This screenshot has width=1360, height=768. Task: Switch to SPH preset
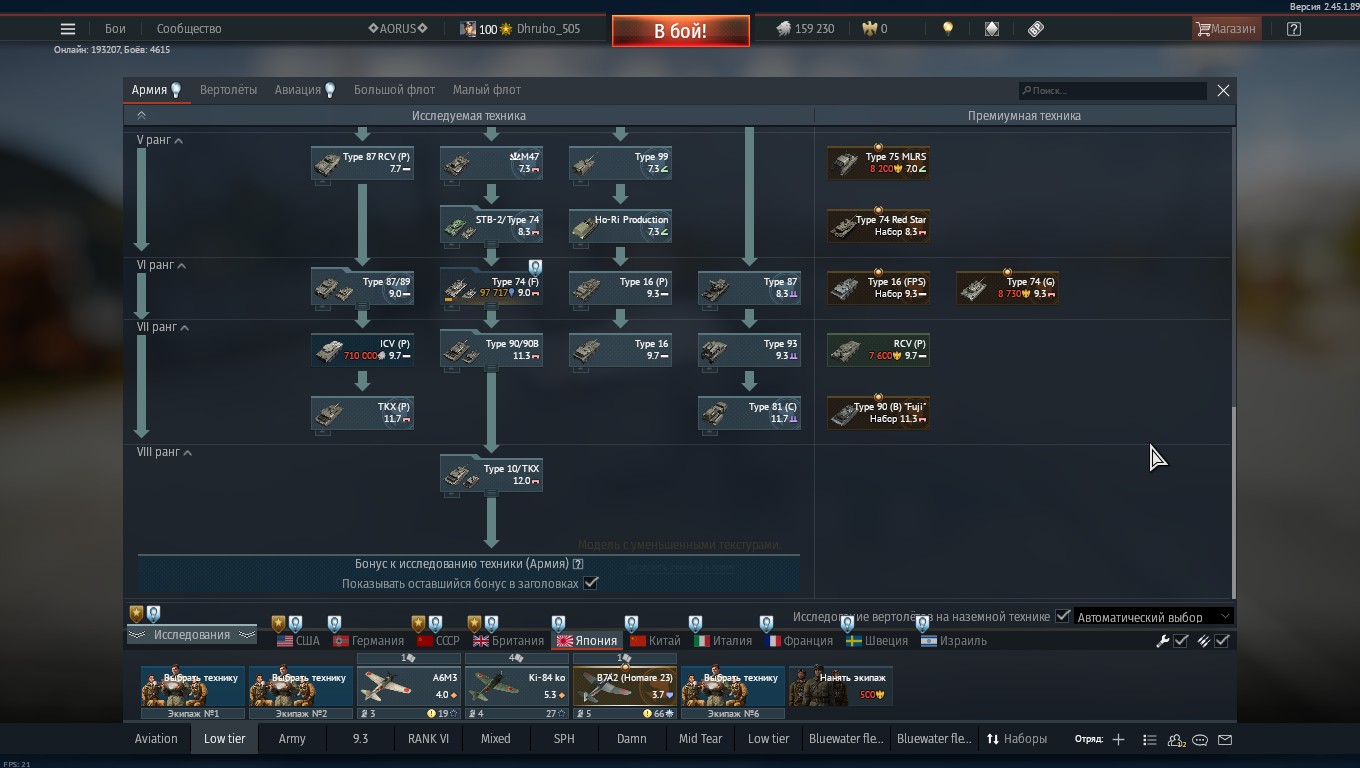click(564, 739)
